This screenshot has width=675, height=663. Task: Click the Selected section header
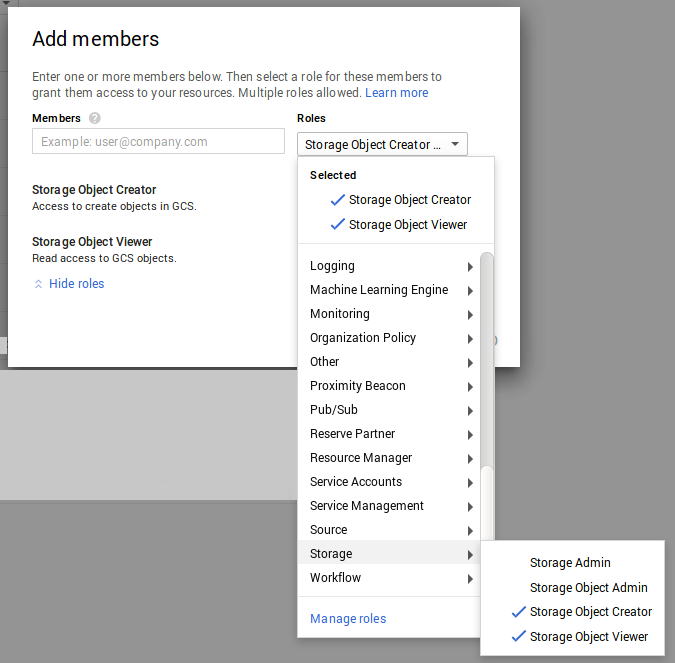tap(333, 175)
